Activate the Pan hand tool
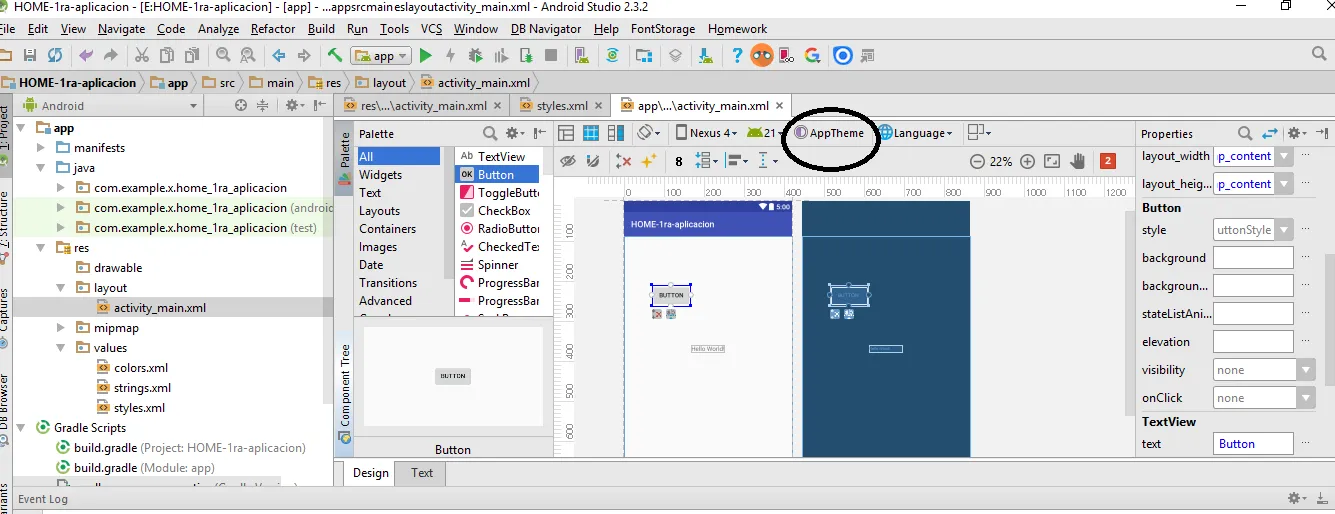The image size is (1335, 514). 1078,161
